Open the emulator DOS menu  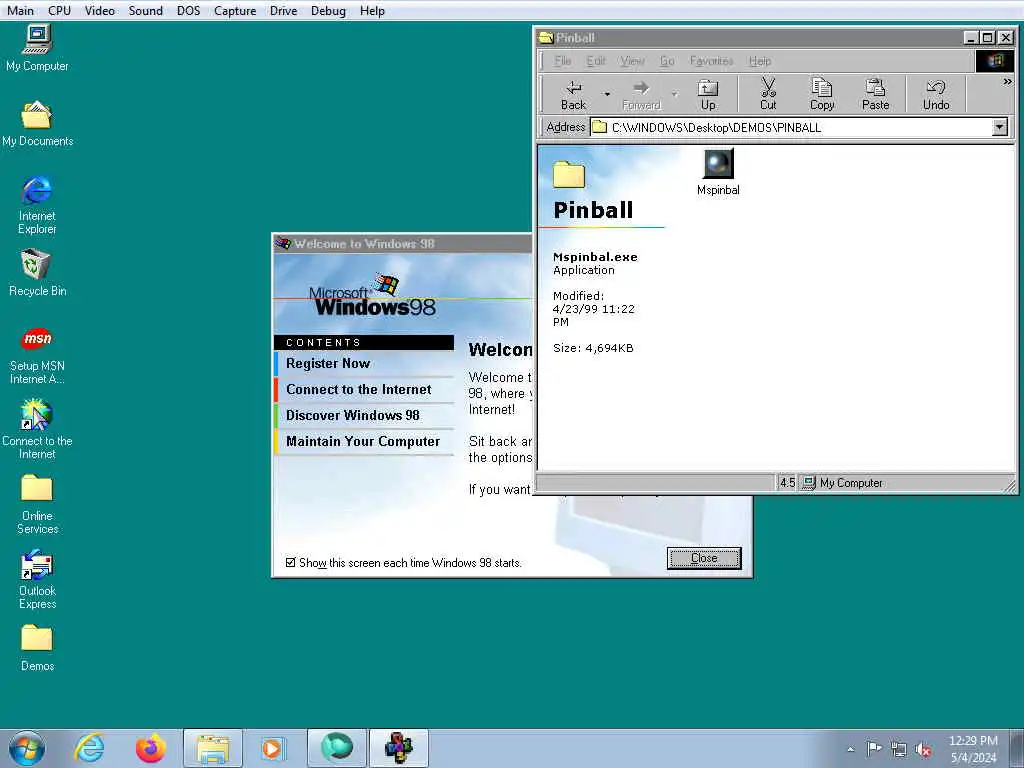tap(188, 10)
